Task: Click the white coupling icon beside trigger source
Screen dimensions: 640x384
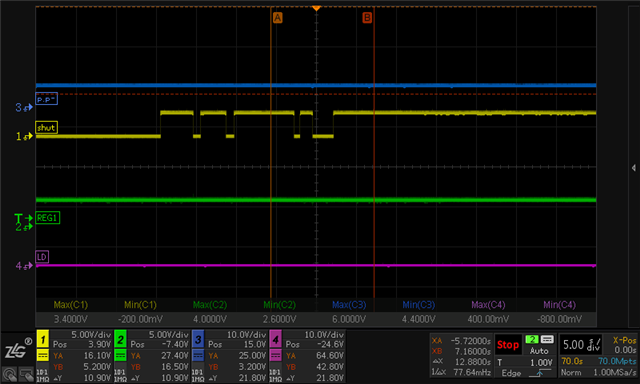Action: point(547,340)
